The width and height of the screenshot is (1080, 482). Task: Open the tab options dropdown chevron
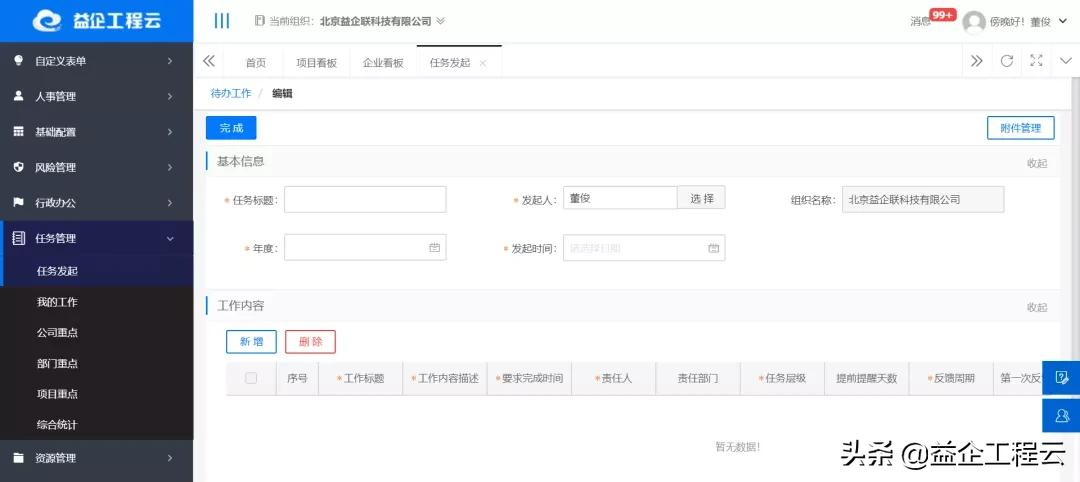click(1066, 61)
